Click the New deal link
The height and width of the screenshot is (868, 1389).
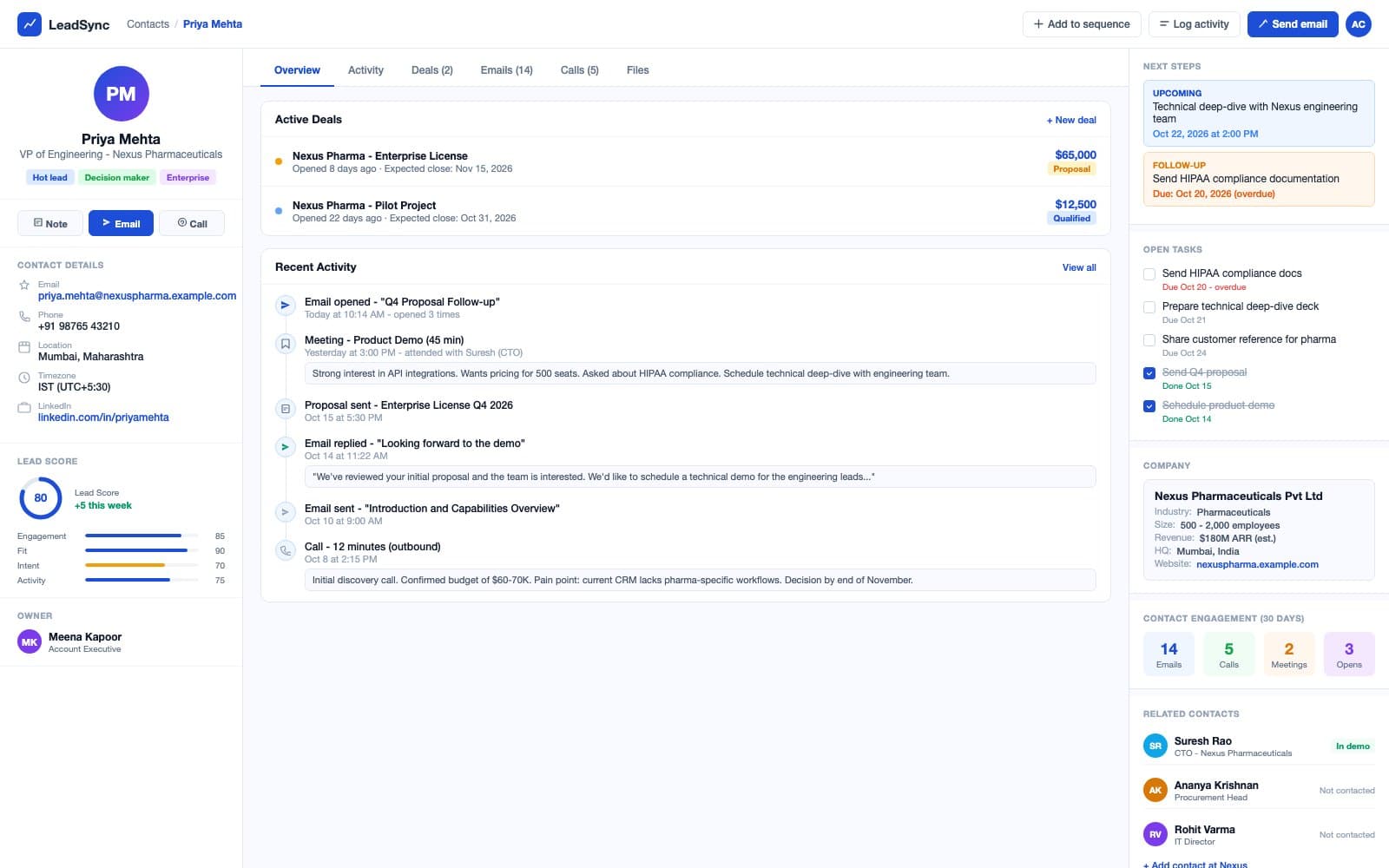[1071, 121]
